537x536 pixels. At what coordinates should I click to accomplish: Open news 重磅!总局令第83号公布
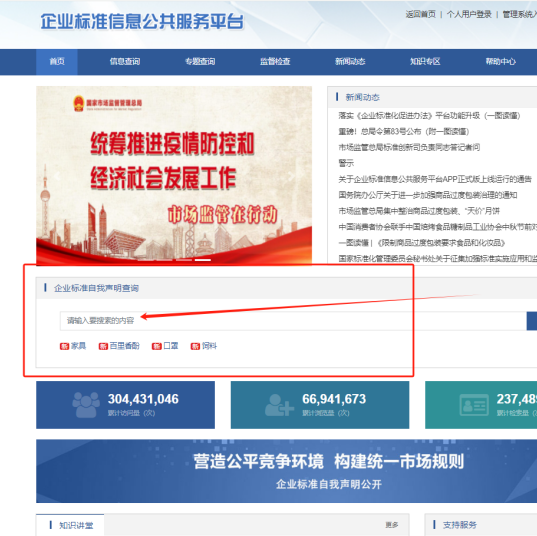point(403,132)
